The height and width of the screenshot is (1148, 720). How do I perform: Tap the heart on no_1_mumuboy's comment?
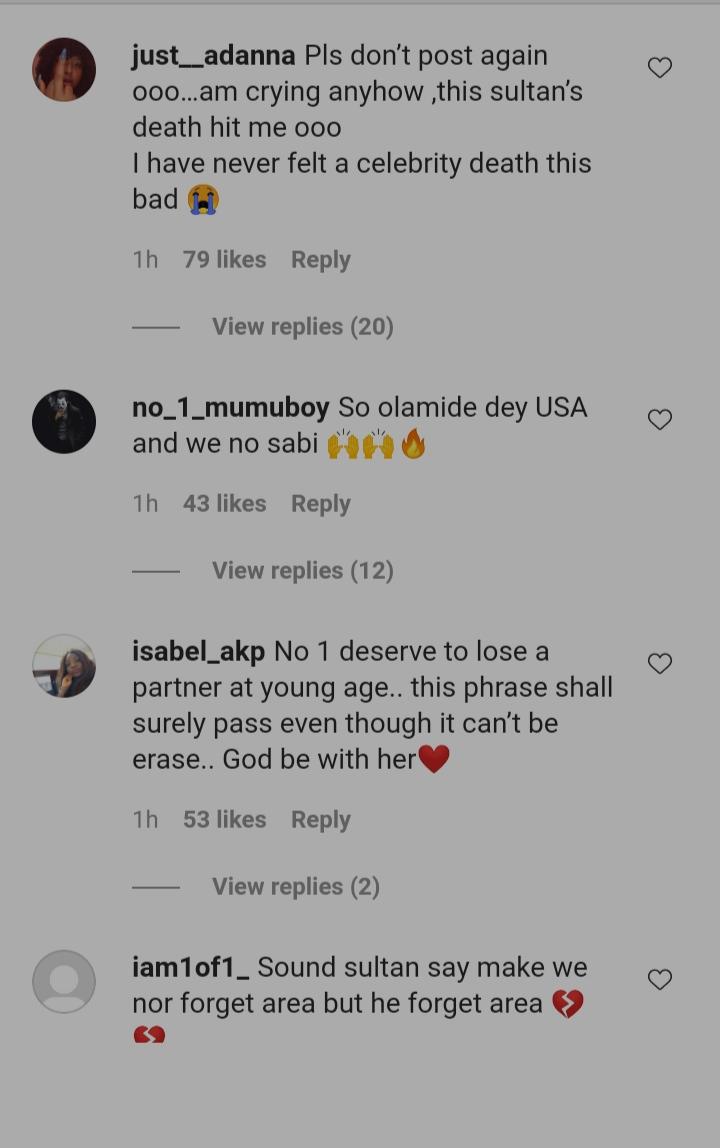tap(660, 420)
